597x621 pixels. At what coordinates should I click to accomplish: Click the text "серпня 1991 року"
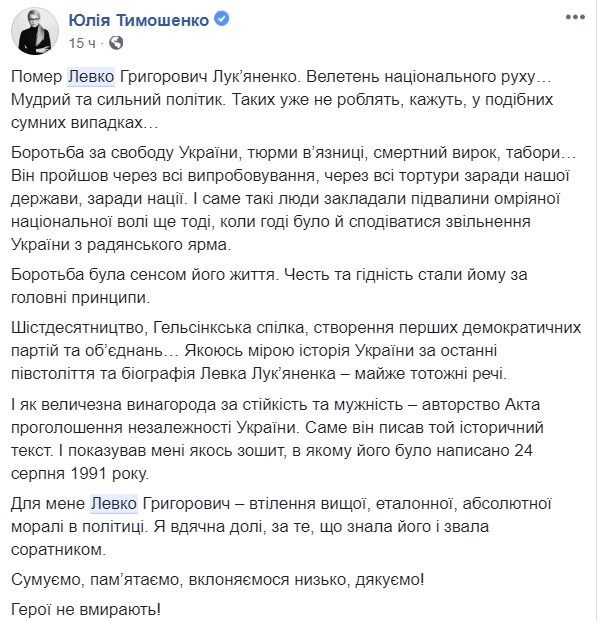point(80,473)
